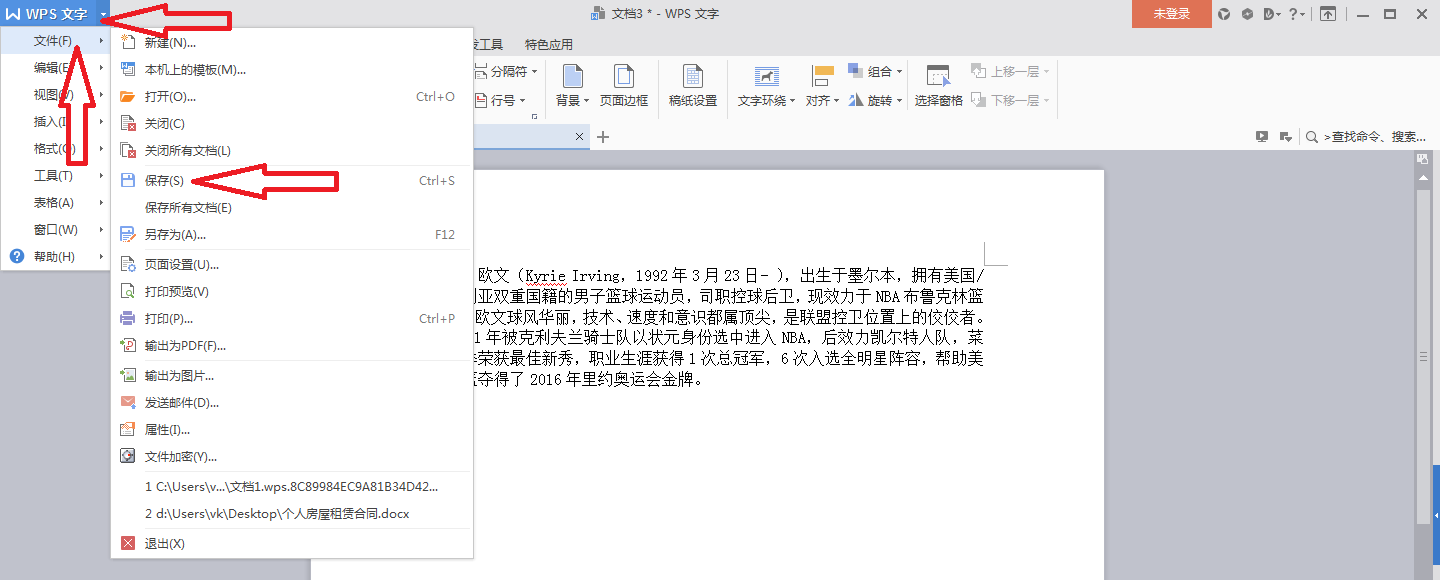
Task: Click the Export as PDF (输出为PDF) icon
Action: pyautogui.click(x=127, y=346)
